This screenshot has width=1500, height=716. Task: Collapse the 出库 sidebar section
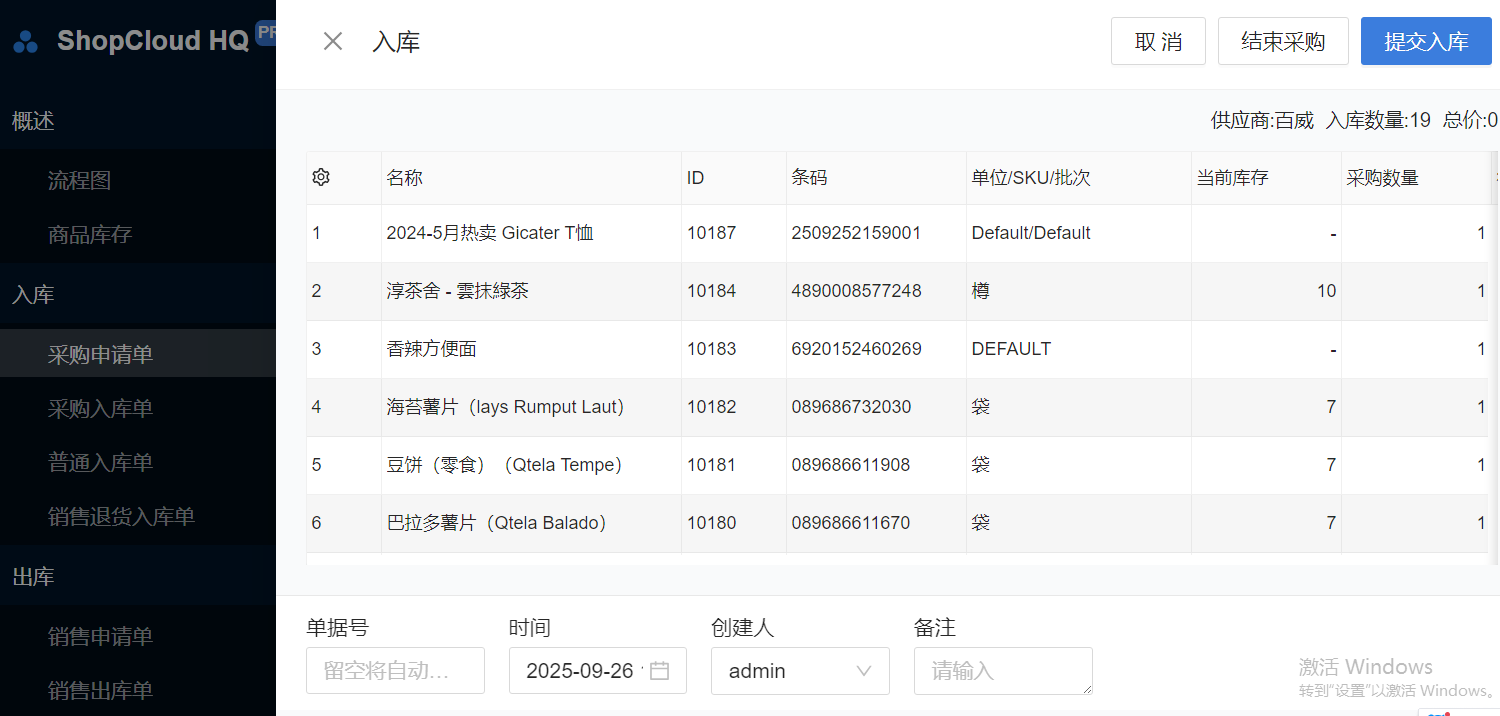pyautogui.click(x=138, y=577)
